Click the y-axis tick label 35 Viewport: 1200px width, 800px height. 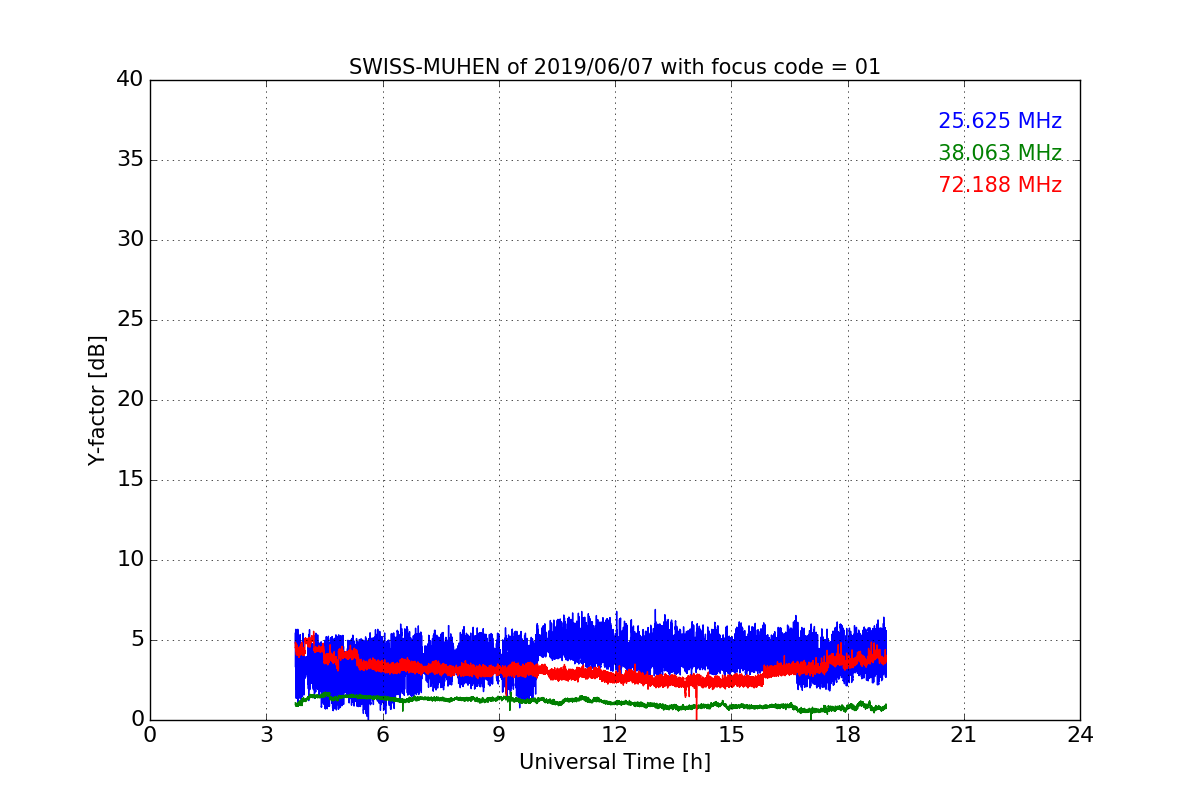pos(129,160)
